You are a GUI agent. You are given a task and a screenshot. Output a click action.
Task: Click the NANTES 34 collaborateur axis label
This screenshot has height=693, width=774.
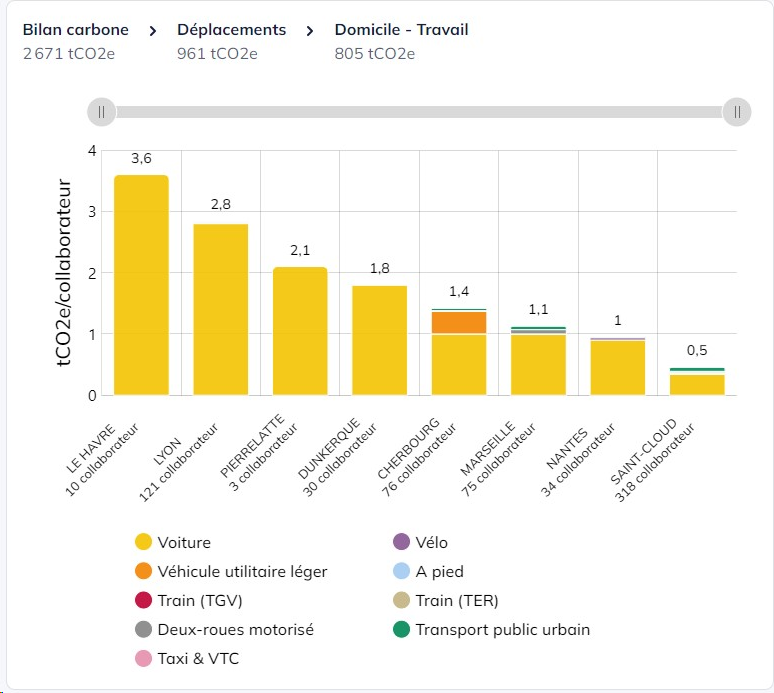[x=578, y=459]
